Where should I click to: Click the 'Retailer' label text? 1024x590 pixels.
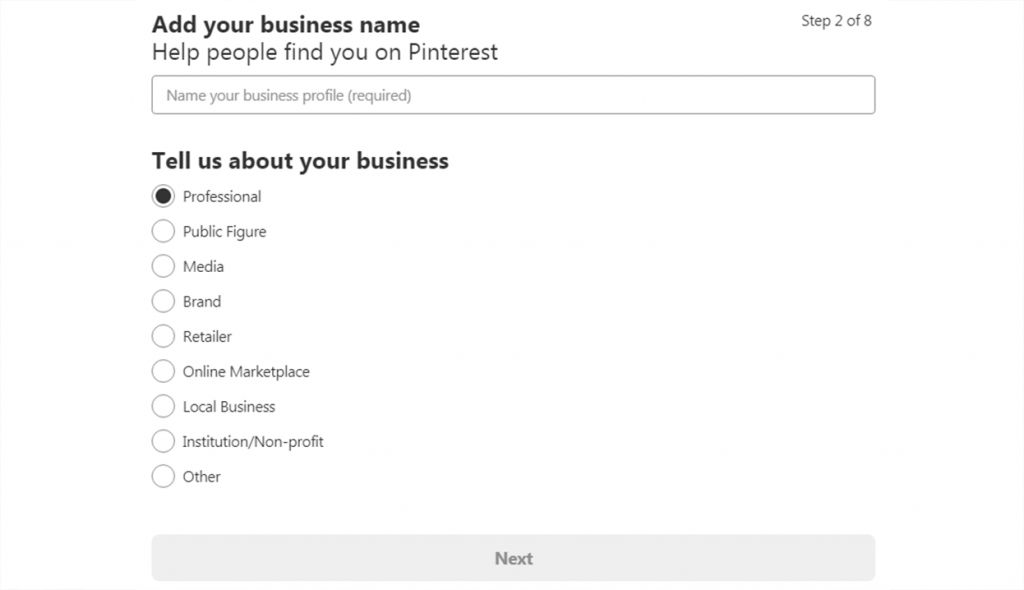[207, 337]
